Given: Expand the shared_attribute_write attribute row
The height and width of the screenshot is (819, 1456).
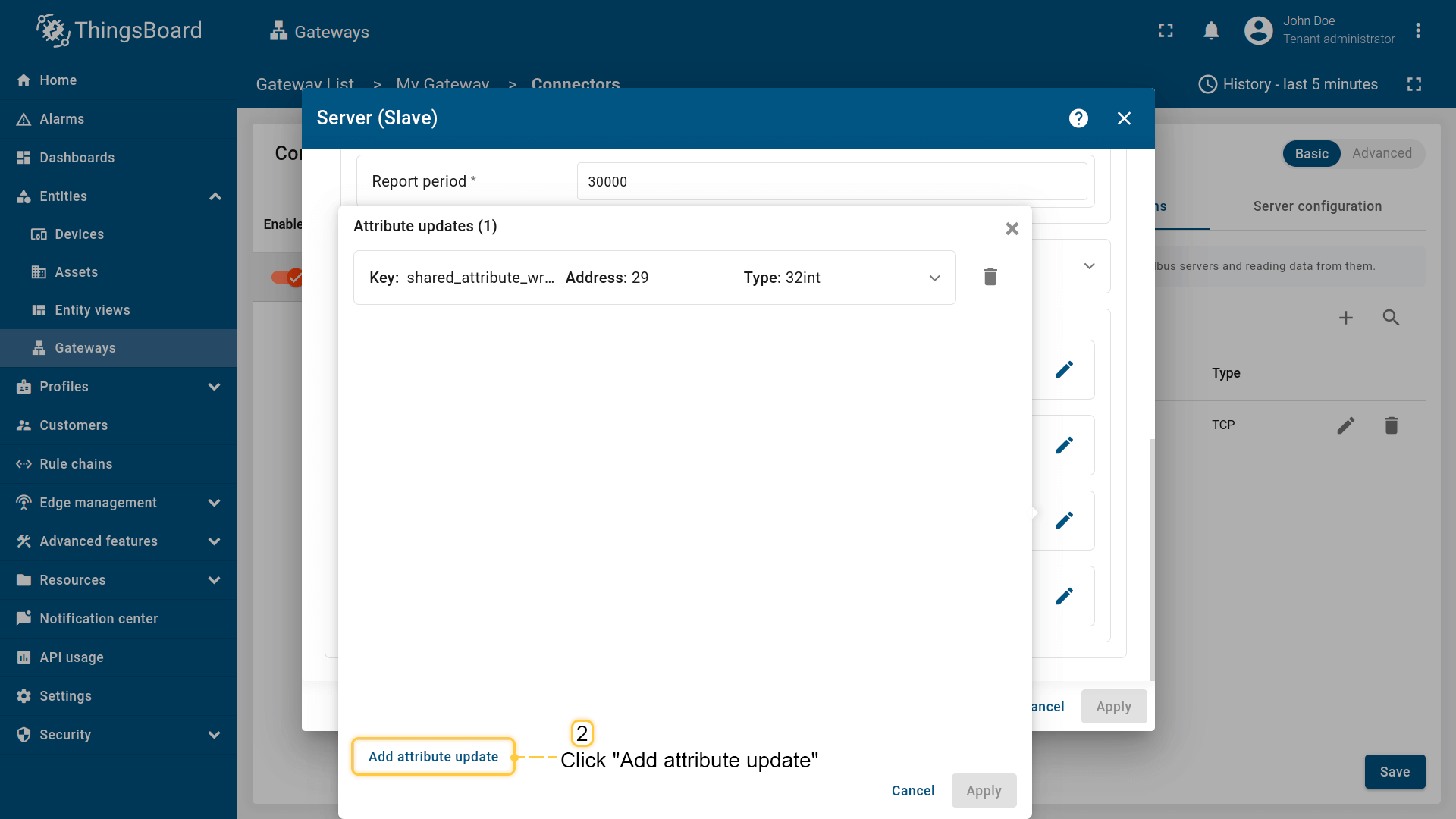Looking at the screenshot, I should click(934, 278).
